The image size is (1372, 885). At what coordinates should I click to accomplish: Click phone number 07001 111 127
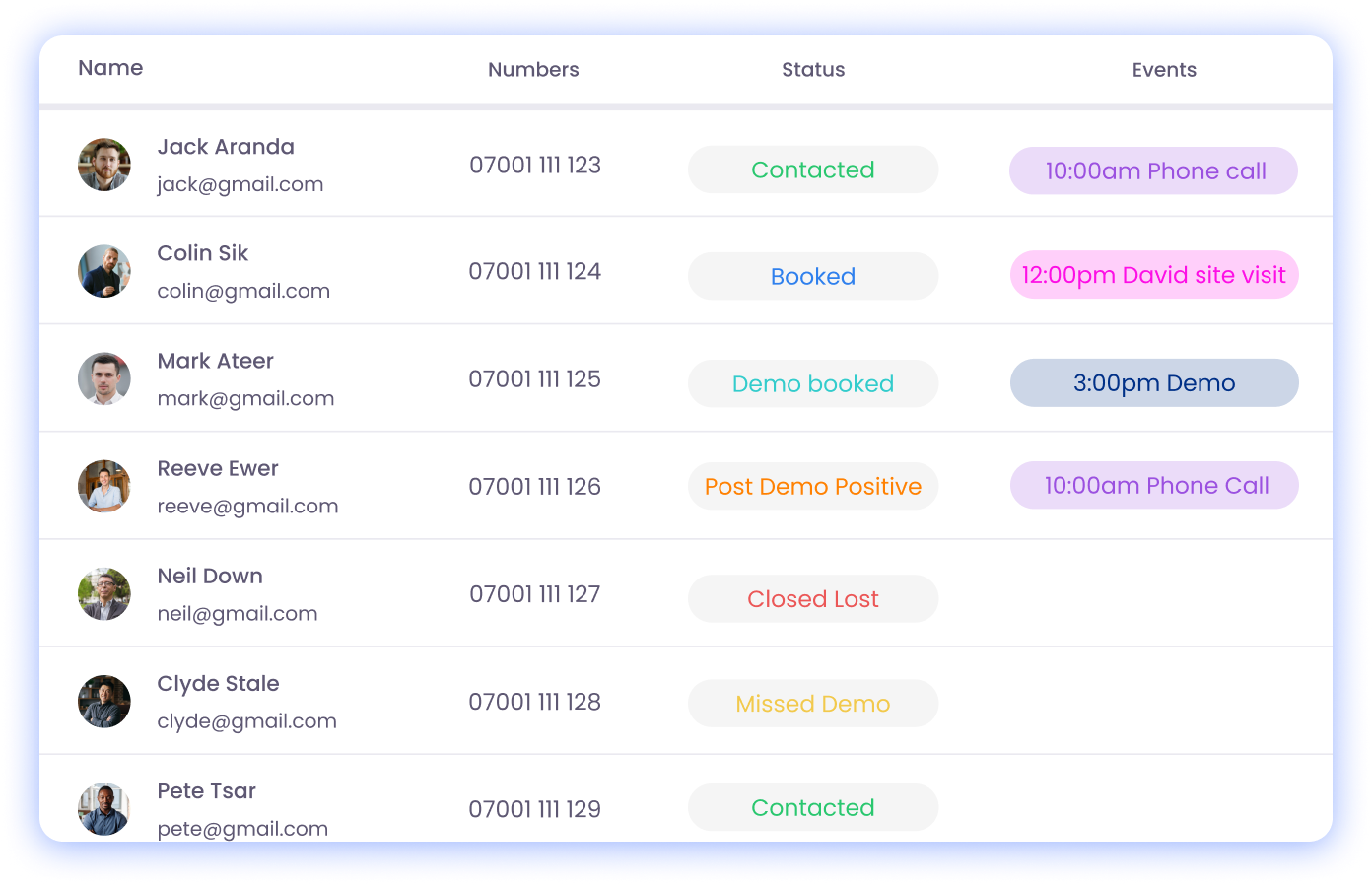pyautogui.click(x=535, y=594)
